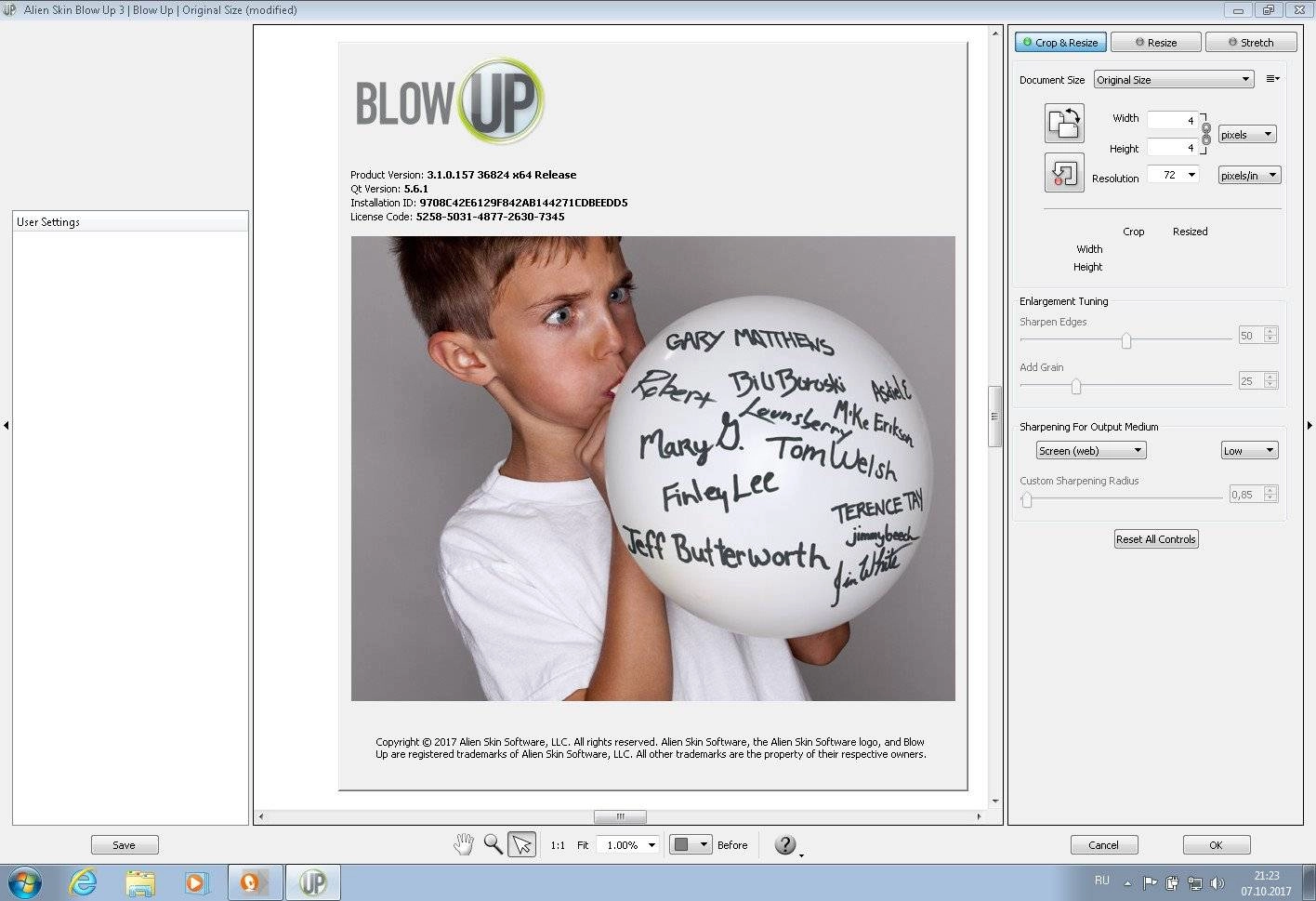Increase Custom Sharpening Radius stepper
This screenshot has height=901, width=1316.
pyautogui.click(x=1270, y=490)
